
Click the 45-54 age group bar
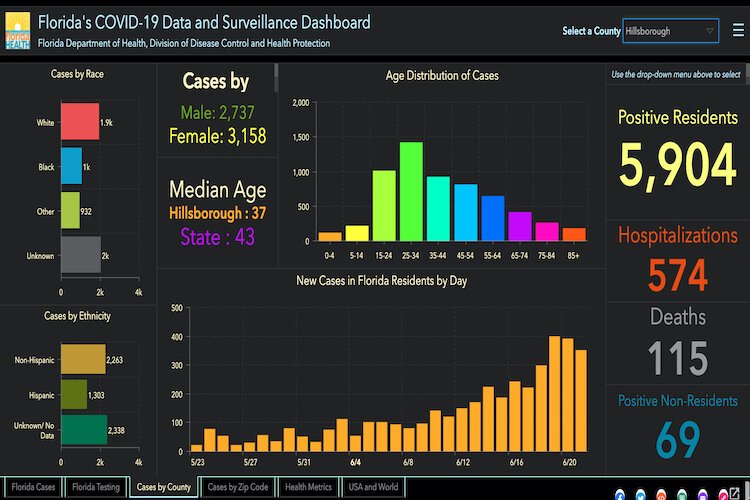point(465,212)
